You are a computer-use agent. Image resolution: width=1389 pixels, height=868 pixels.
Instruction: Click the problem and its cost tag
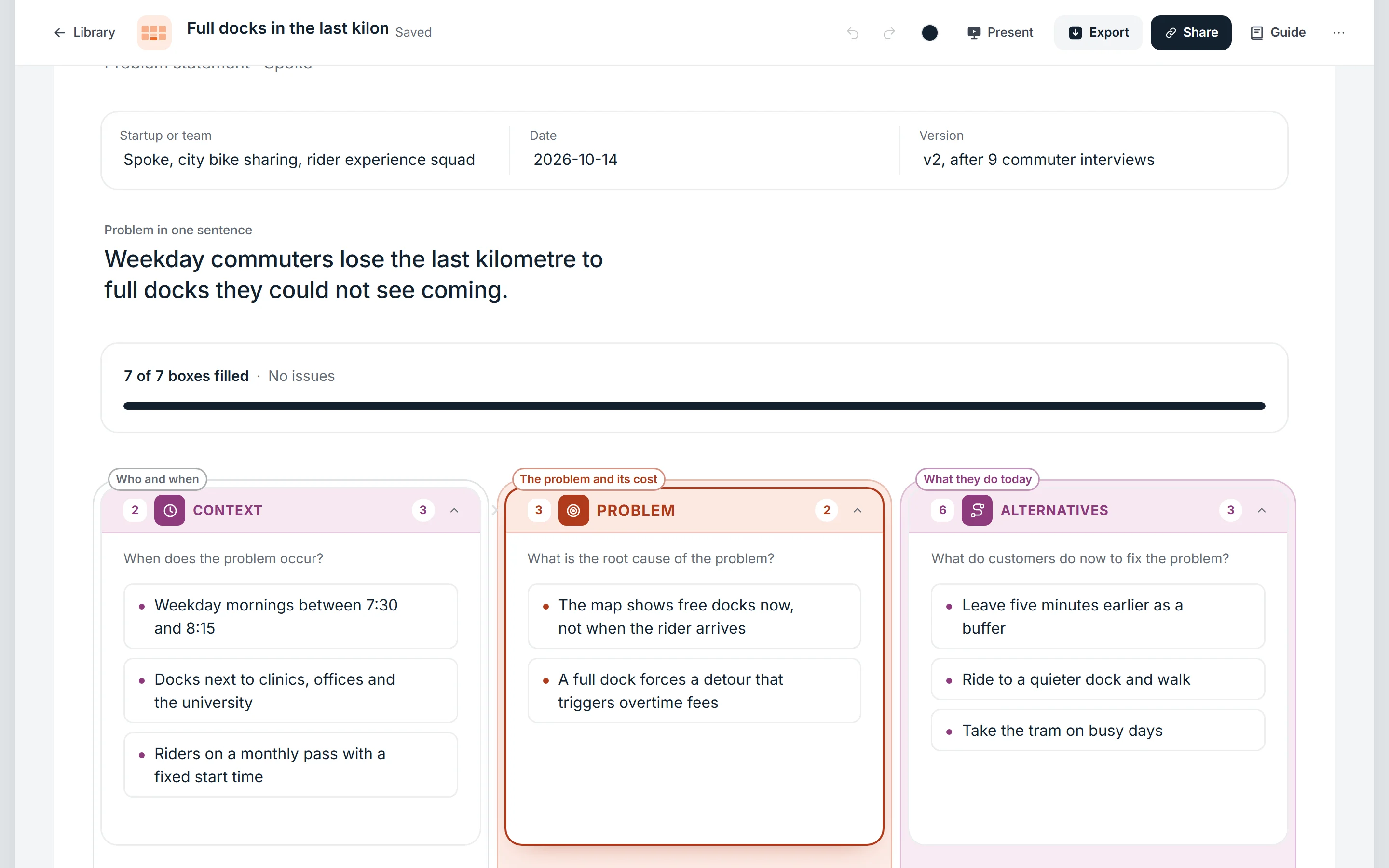point(588,479)
